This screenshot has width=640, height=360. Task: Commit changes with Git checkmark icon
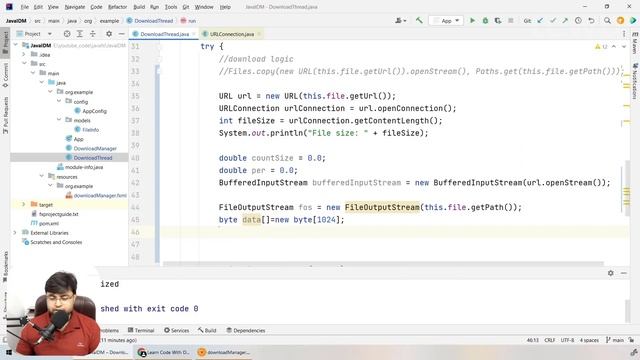coord(553,20)
